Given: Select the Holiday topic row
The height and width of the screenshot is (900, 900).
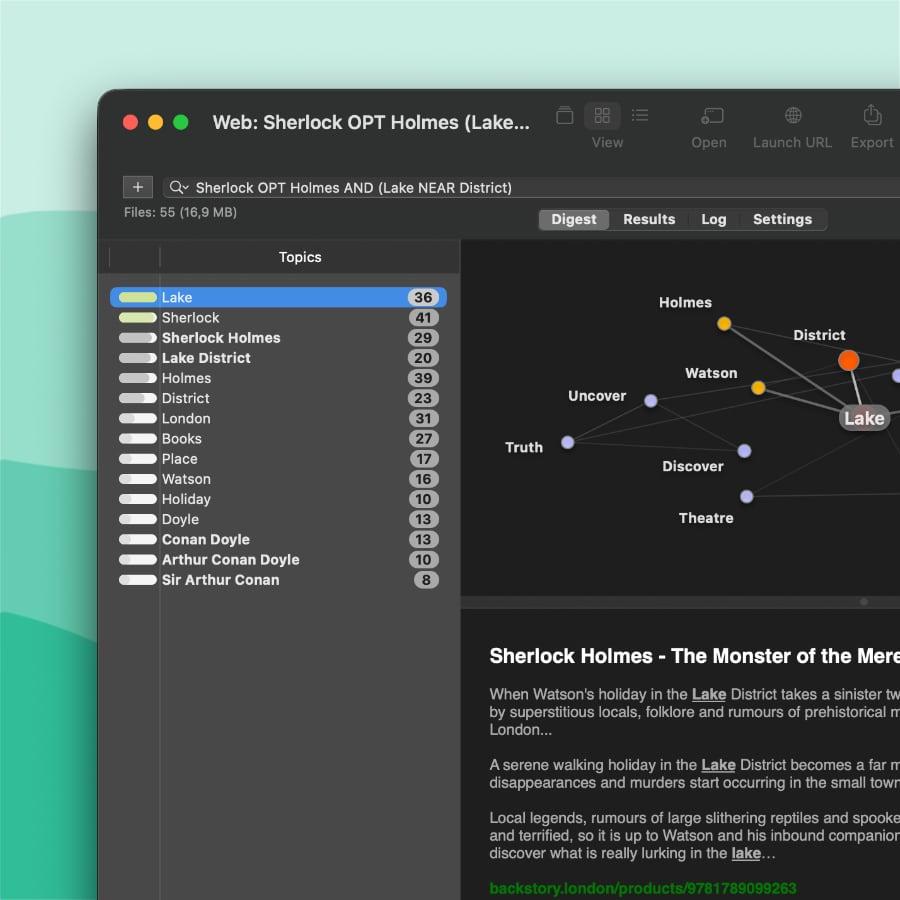Looking at the screenshot, I should [x=278, y=499].
